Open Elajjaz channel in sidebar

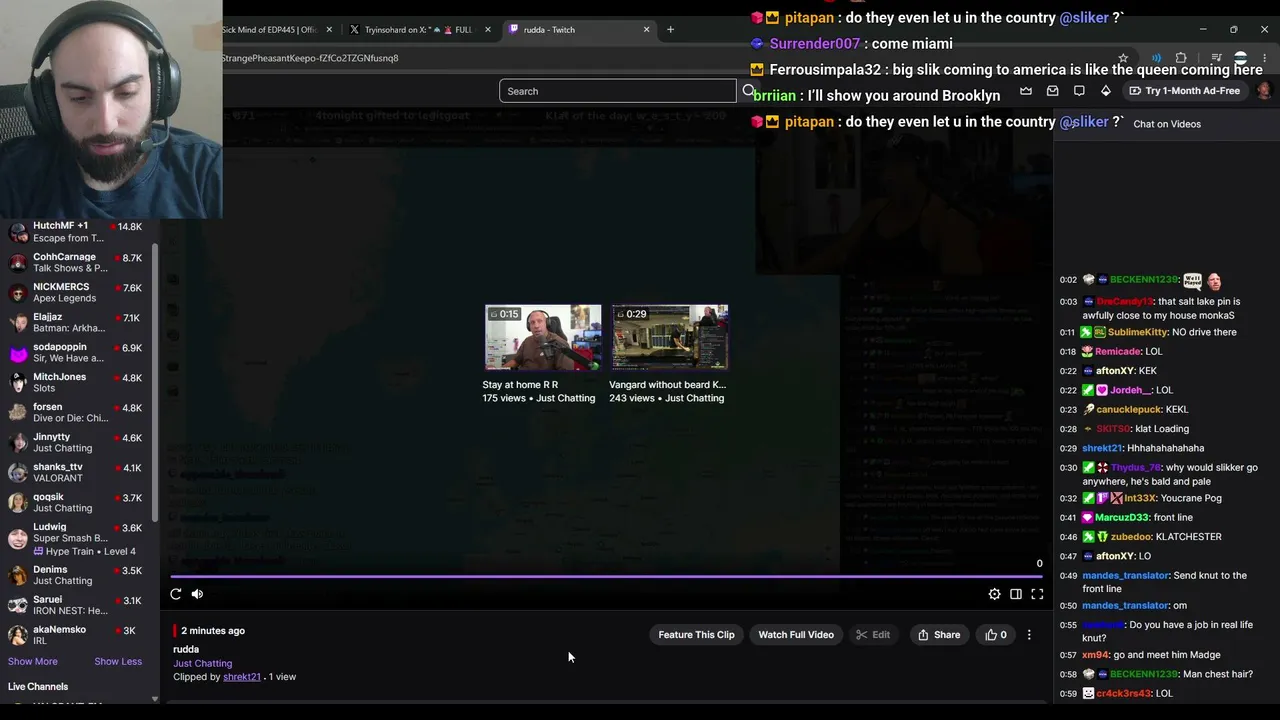point(76,322)
